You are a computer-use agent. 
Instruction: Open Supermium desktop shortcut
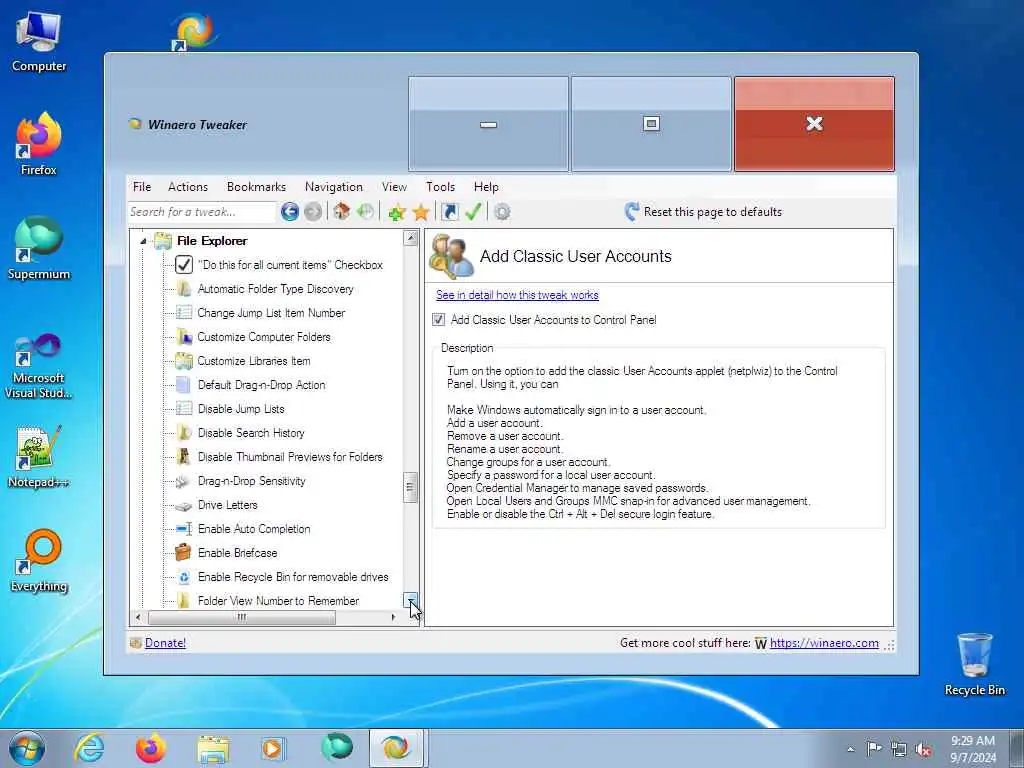tap(39, 248)
